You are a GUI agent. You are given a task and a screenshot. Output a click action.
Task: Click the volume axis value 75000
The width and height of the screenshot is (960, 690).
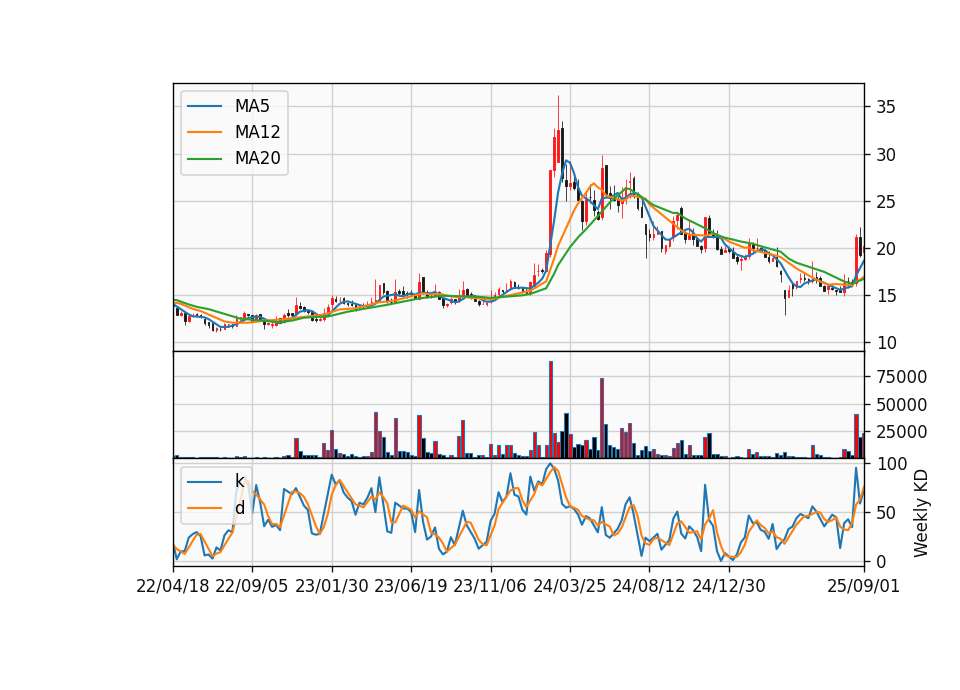(x=901, y=377)
